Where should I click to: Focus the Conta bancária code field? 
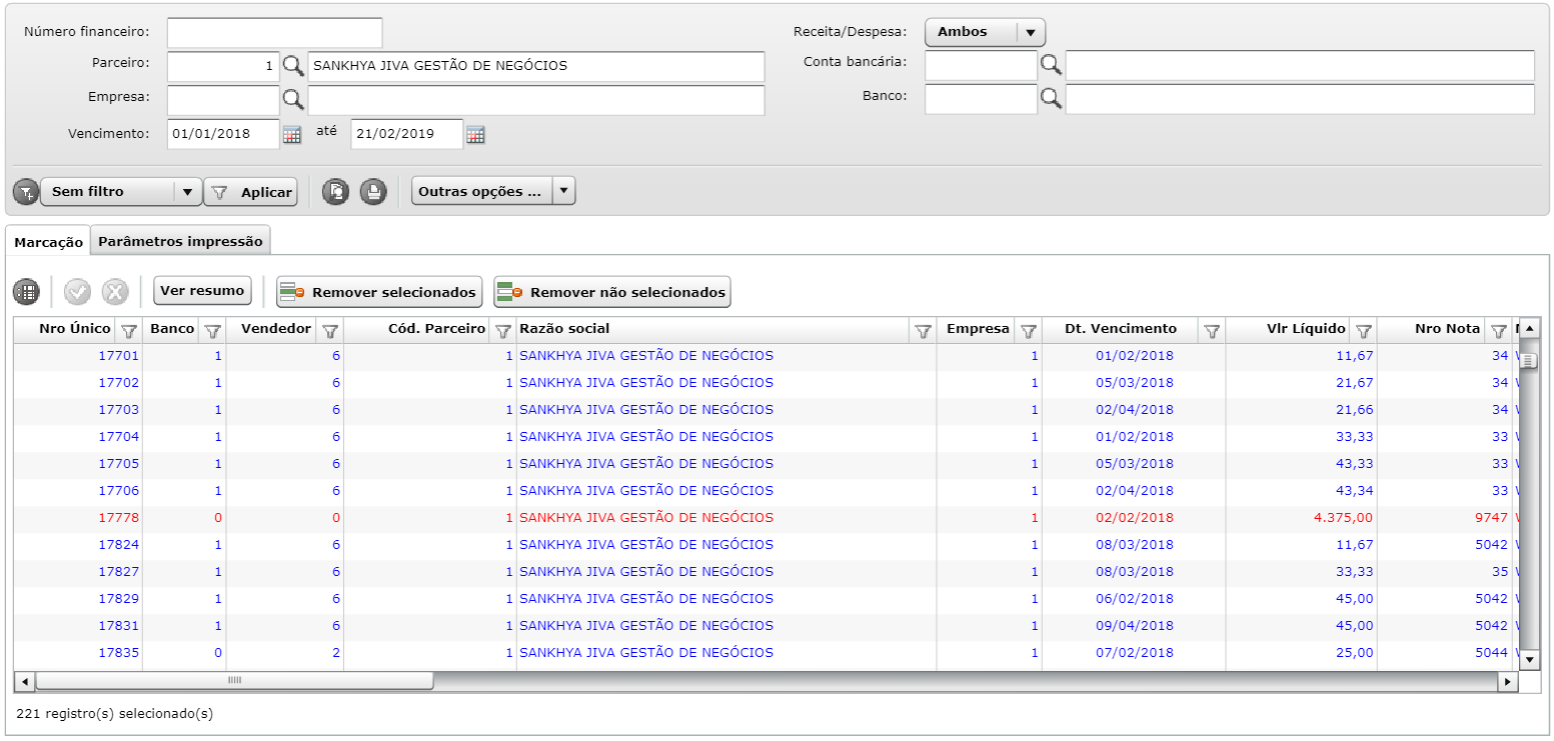point(981,65)
